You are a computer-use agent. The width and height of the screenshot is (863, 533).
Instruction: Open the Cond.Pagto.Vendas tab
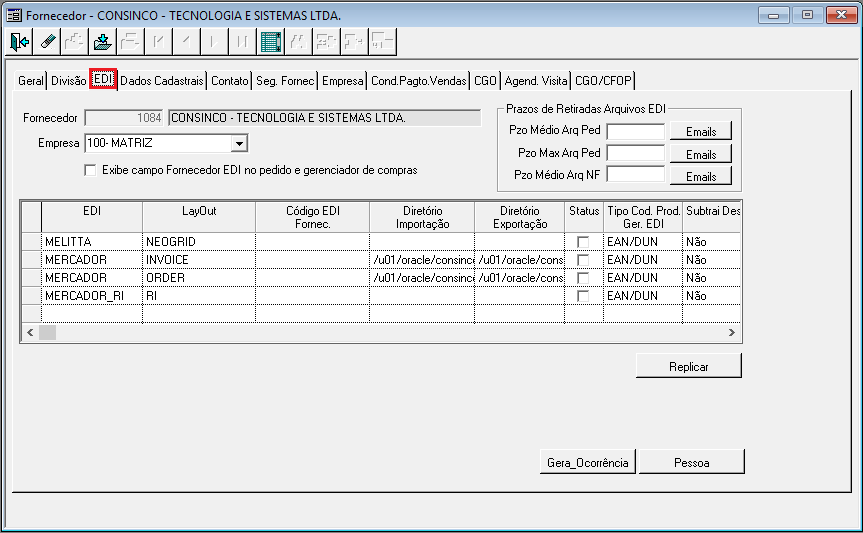(419, 81)
